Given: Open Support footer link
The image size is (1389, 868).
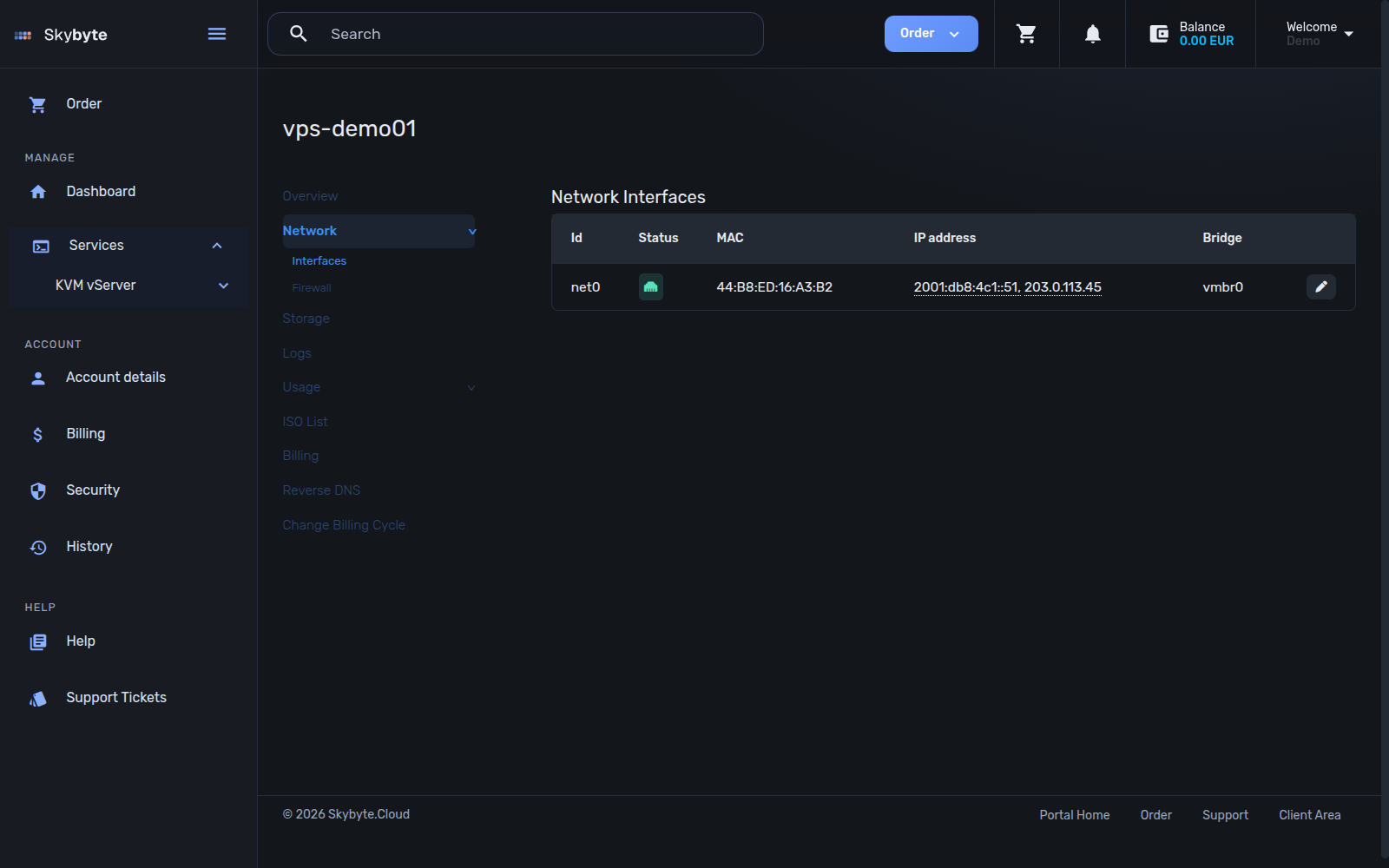Looking at the screenshot, I should pos(1225,815).
